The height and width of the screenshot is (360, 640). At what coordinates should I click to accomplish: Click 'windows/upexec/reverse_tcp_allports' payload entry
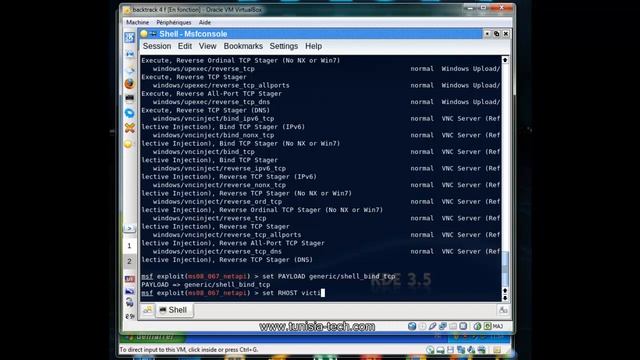click(221, 85)
